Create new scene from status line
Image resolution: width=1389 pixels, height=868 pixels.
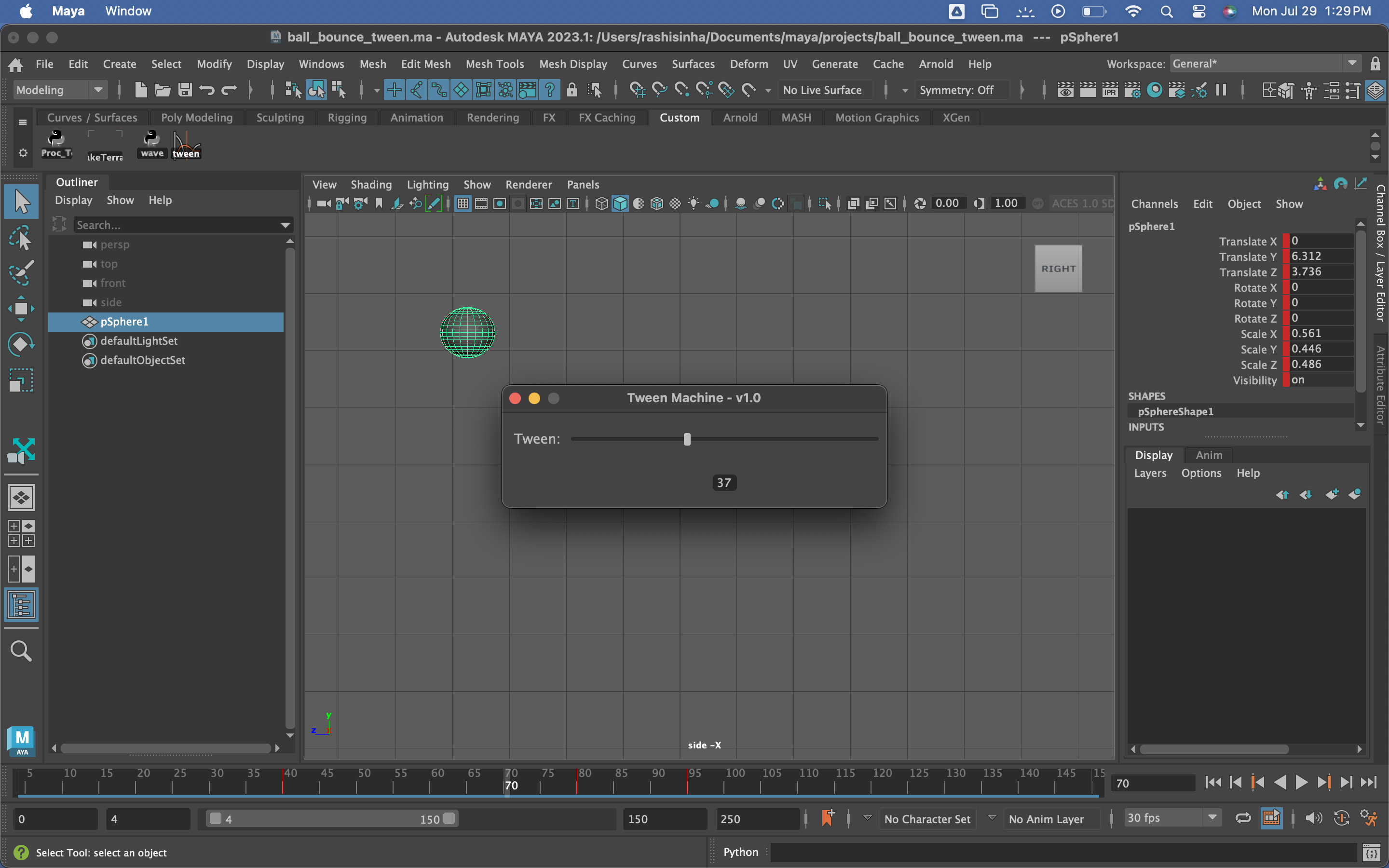coord(141,90)
